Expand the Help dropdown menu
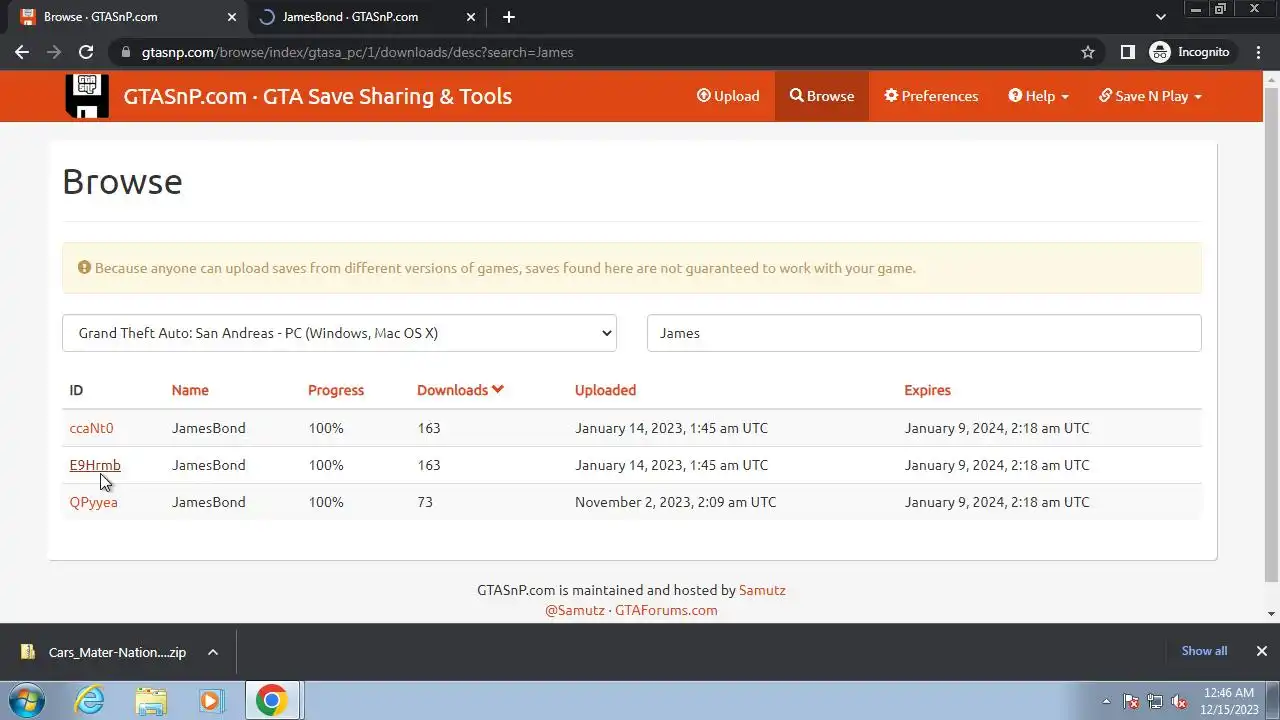This screenshot has width=1280, height=720. [1038, 96]
